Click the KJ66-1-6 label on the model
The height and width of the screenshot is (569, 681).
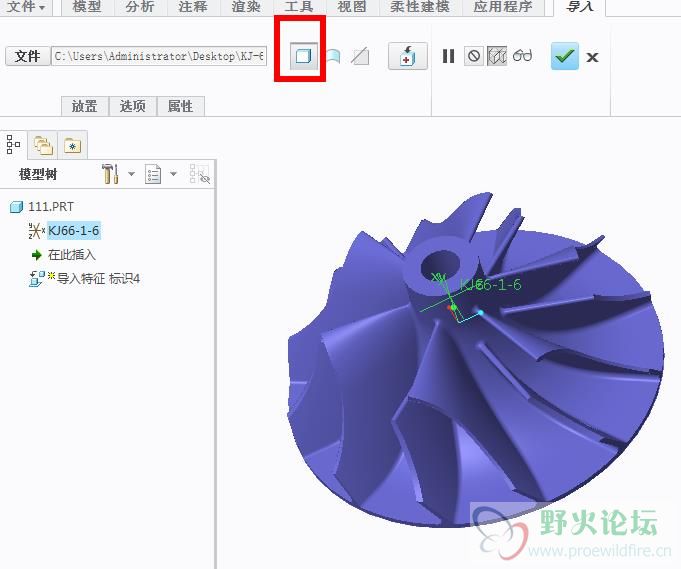[x=490, y=284]
